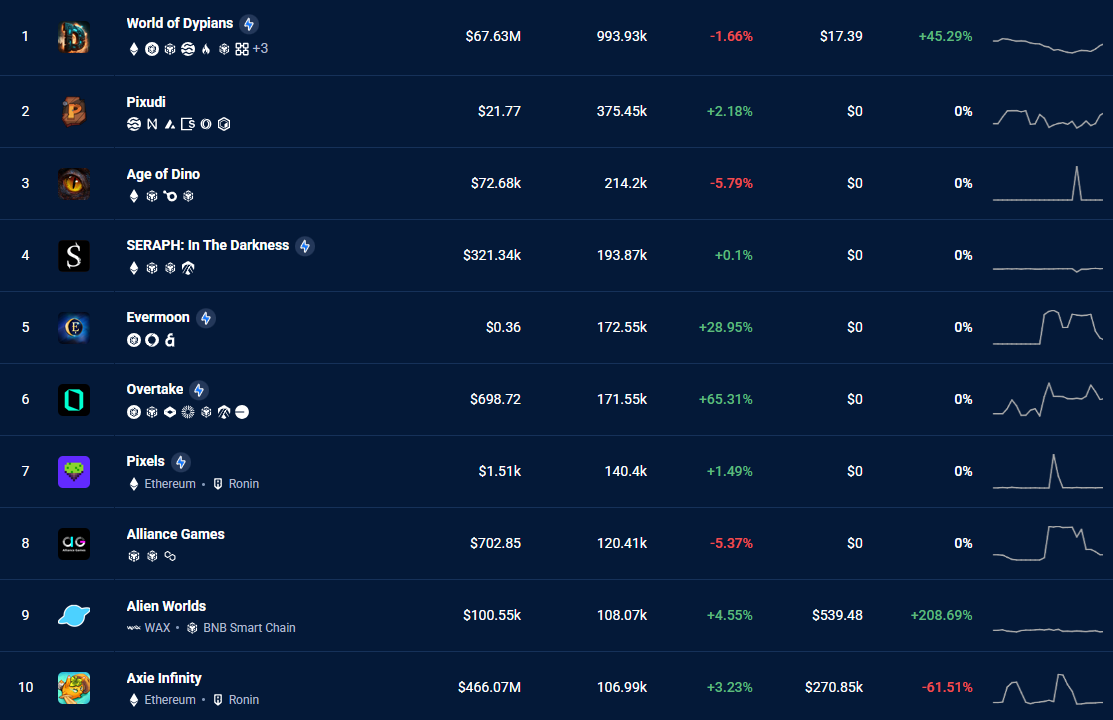Expand the +3 more chains for World of Dypians
Image resolution: width=1113 pixels, height=720 pixels.
pos(261,49)
